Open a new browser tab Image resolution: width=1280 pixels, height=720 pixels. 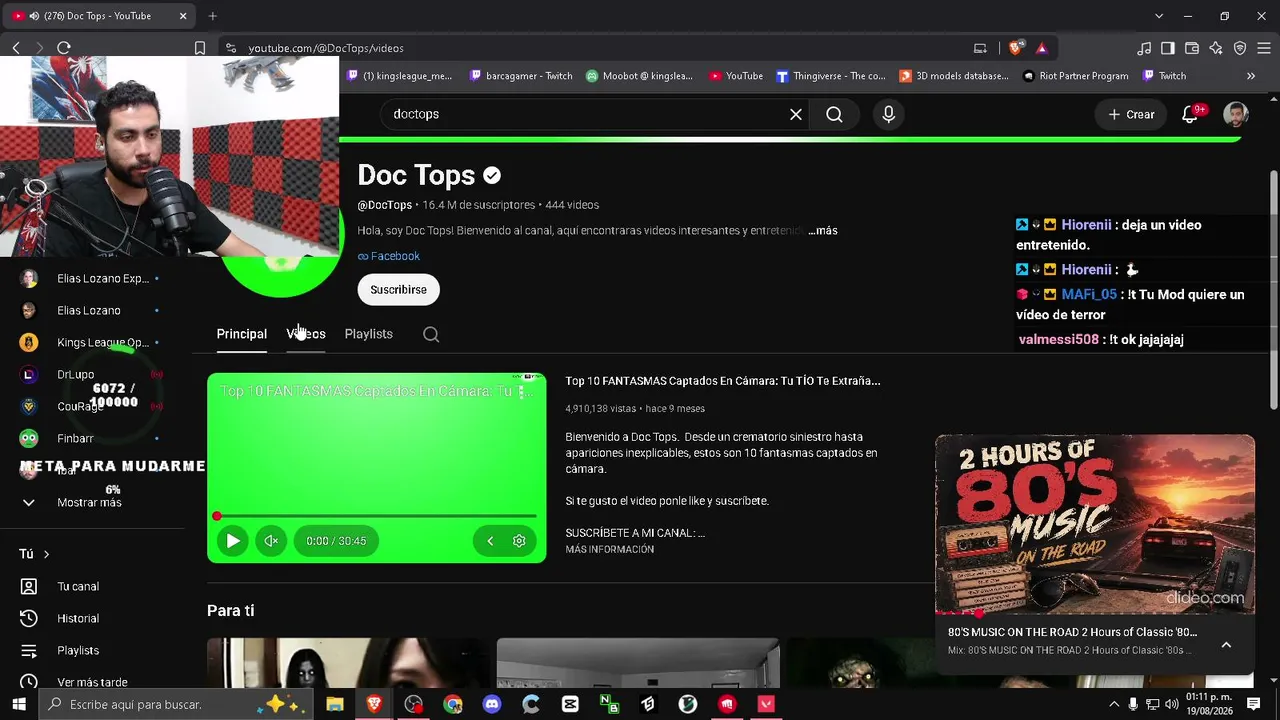[x=212, y=16]
